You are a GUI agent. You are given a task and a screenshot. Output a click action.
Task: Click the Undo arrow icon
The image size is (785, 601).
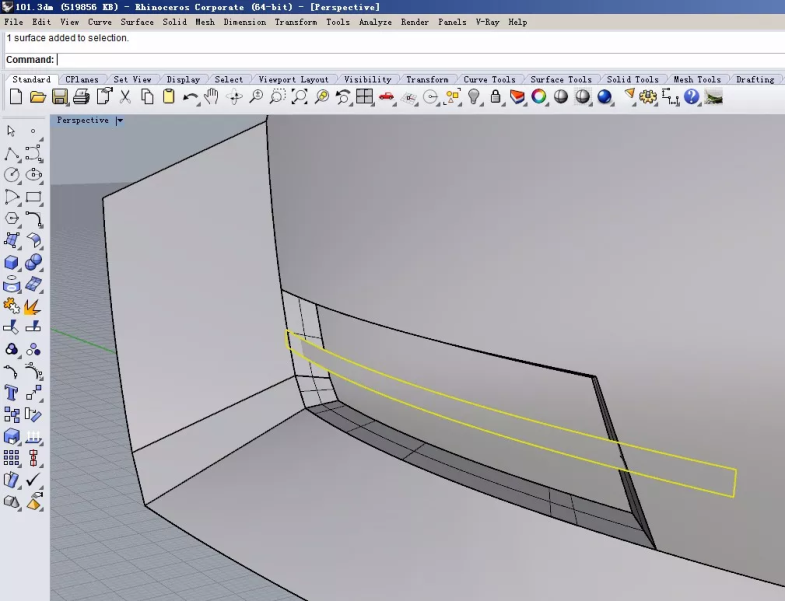[190, 97]
